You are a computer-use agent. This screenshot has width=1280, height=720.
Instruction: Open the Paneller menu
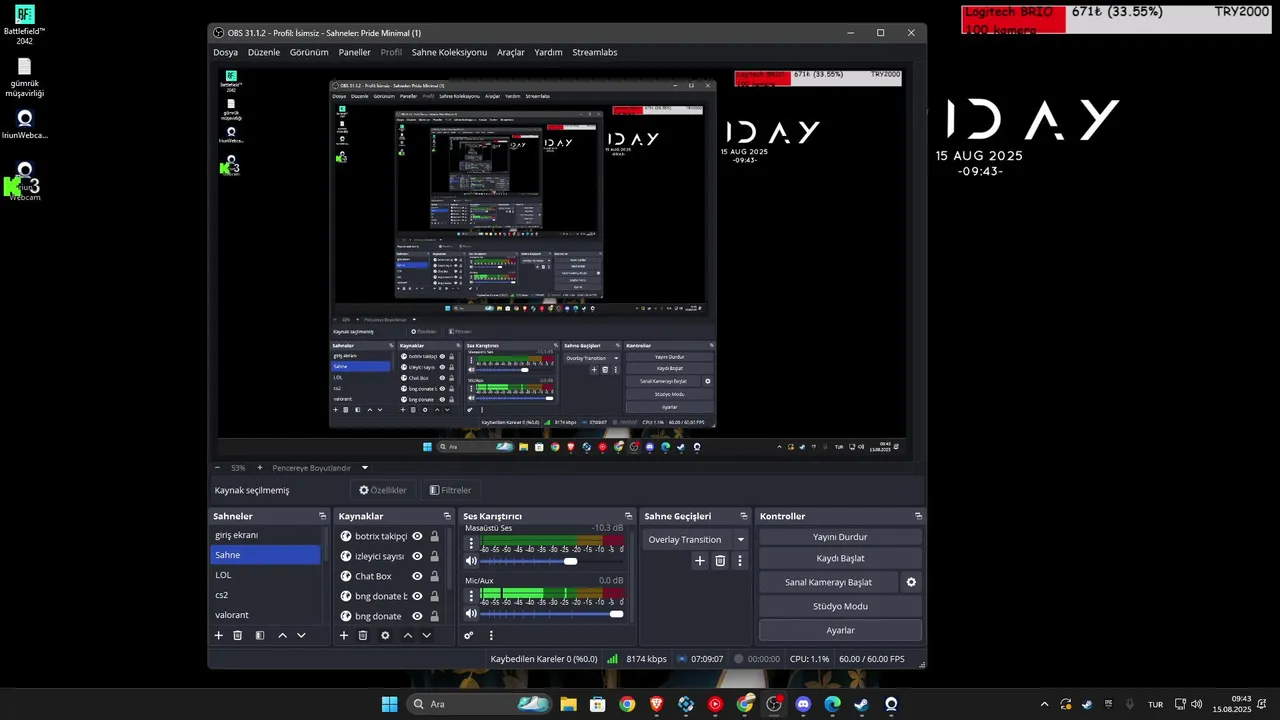coord(354,52)
